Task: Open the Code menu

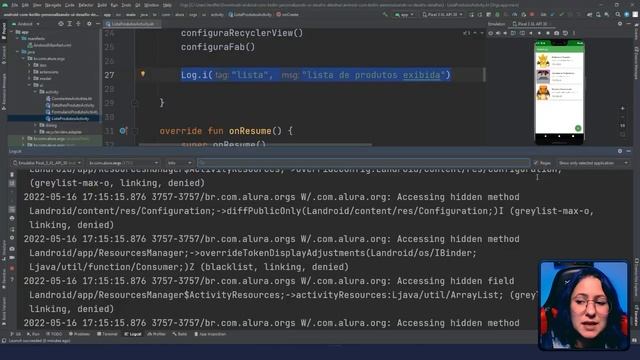Action: pyautogui.click(x=70, y=5)
